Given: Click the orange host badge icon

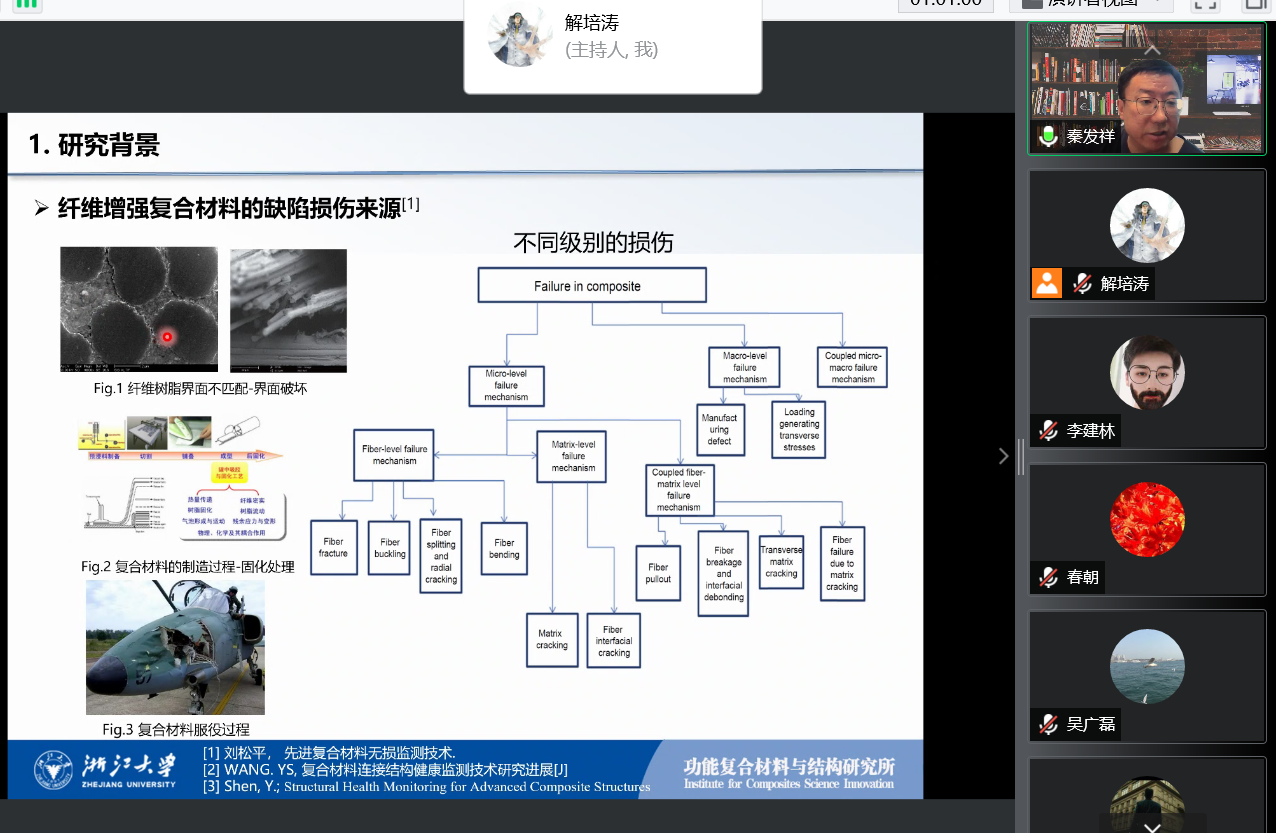Looking at the screenshot, I should [1047, 283].
